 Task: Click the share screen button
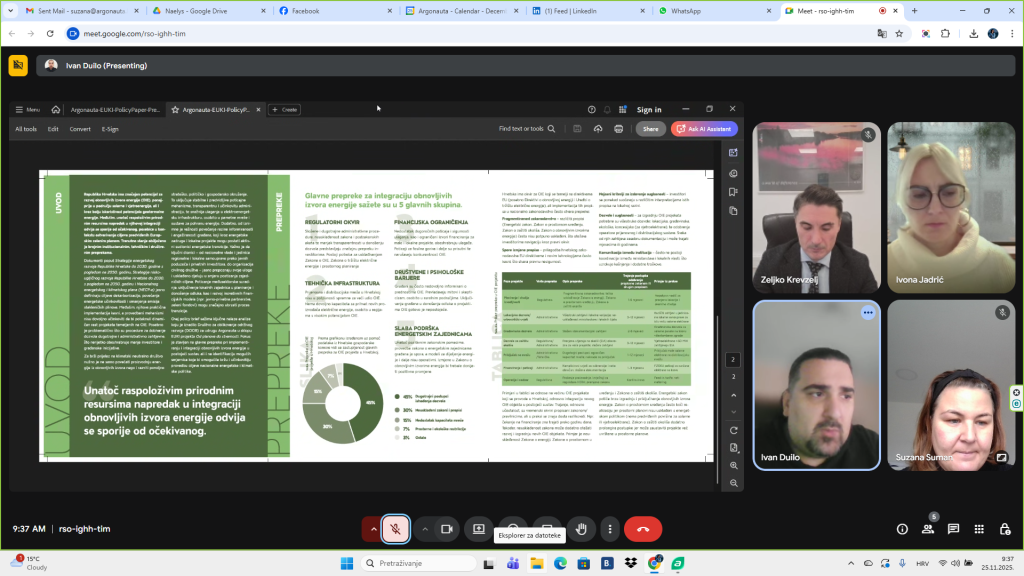pyautogui.click(x=479, y=529)
